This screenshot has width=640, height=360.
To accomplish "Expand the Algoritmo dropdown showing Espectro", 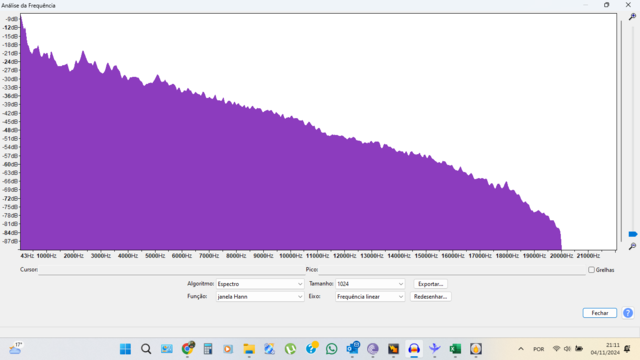I will (260, 284).
